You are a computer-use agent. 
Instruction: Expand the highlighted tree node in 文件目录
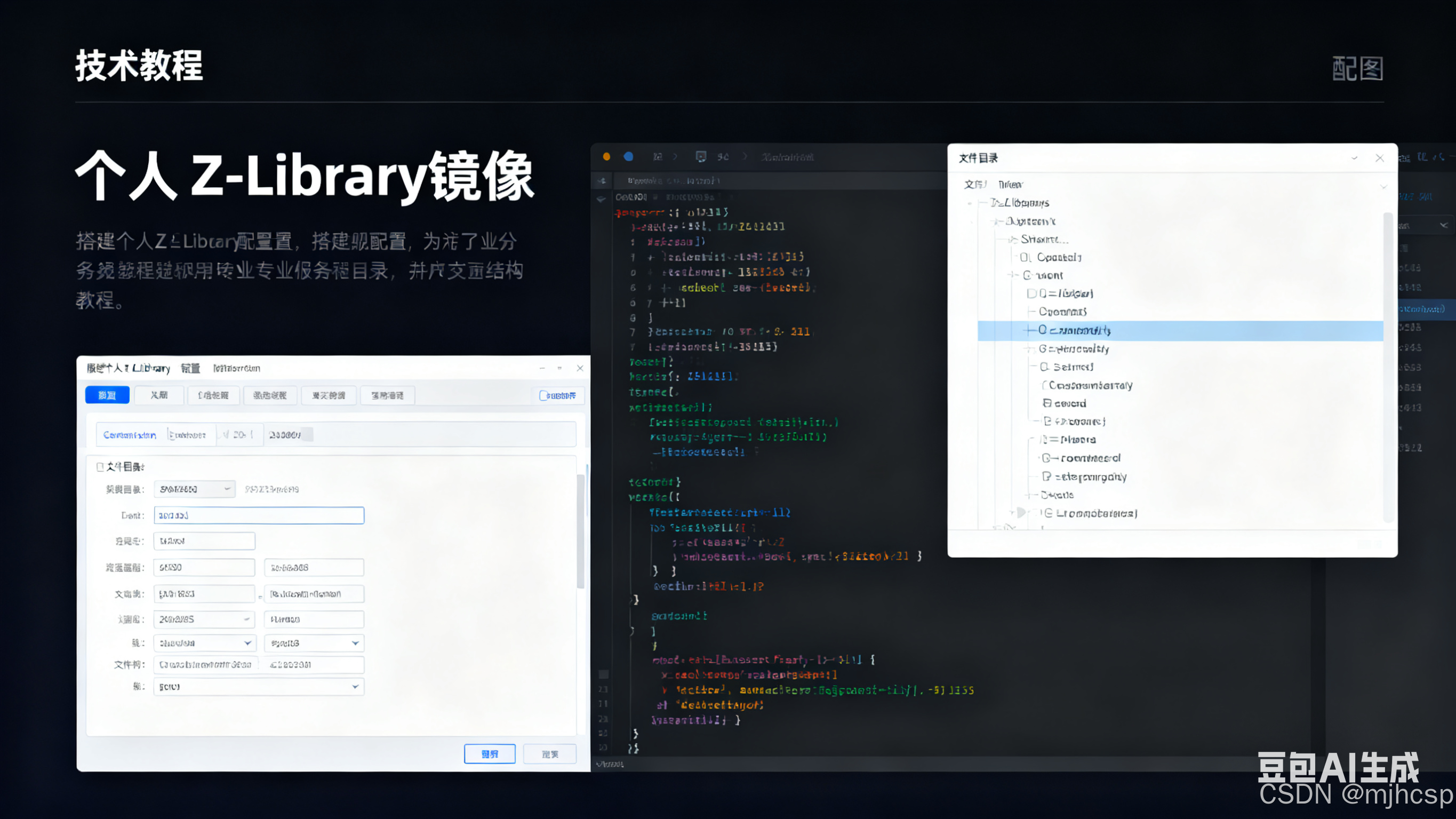click(x=1029, y=330)
